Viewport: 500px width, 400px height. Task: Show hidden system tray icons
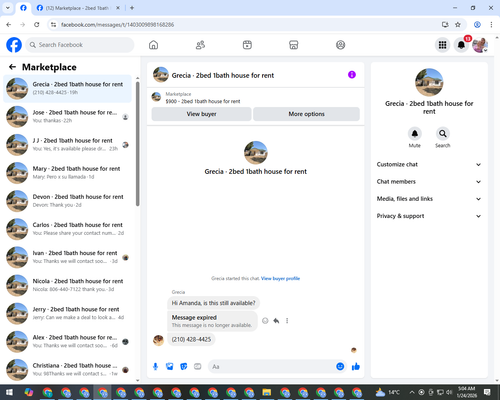(x=412, y=392)
